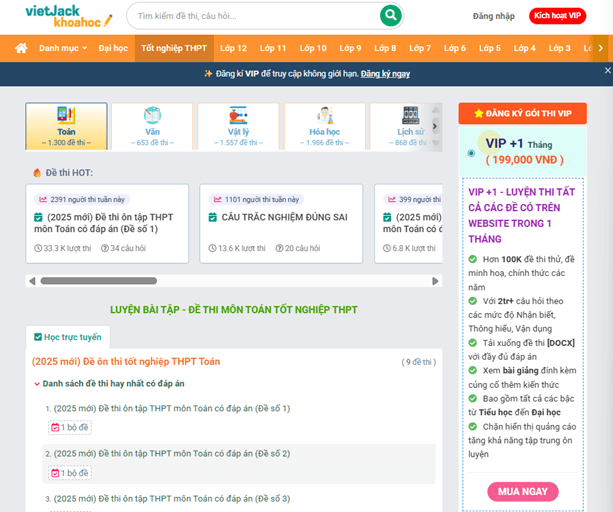
Task: Choose the Vật lý subject icon
Action: (x=238, y=116)
